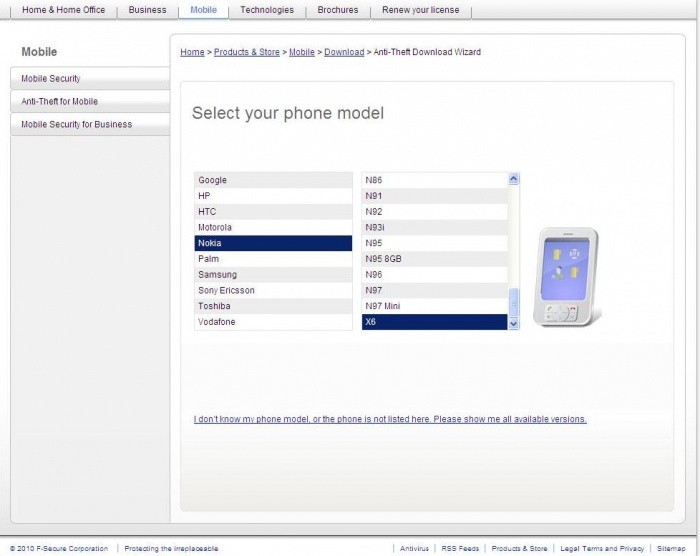Select Palm in the brand list
This screenshot has height=556, width=700.
coord(273,259)
